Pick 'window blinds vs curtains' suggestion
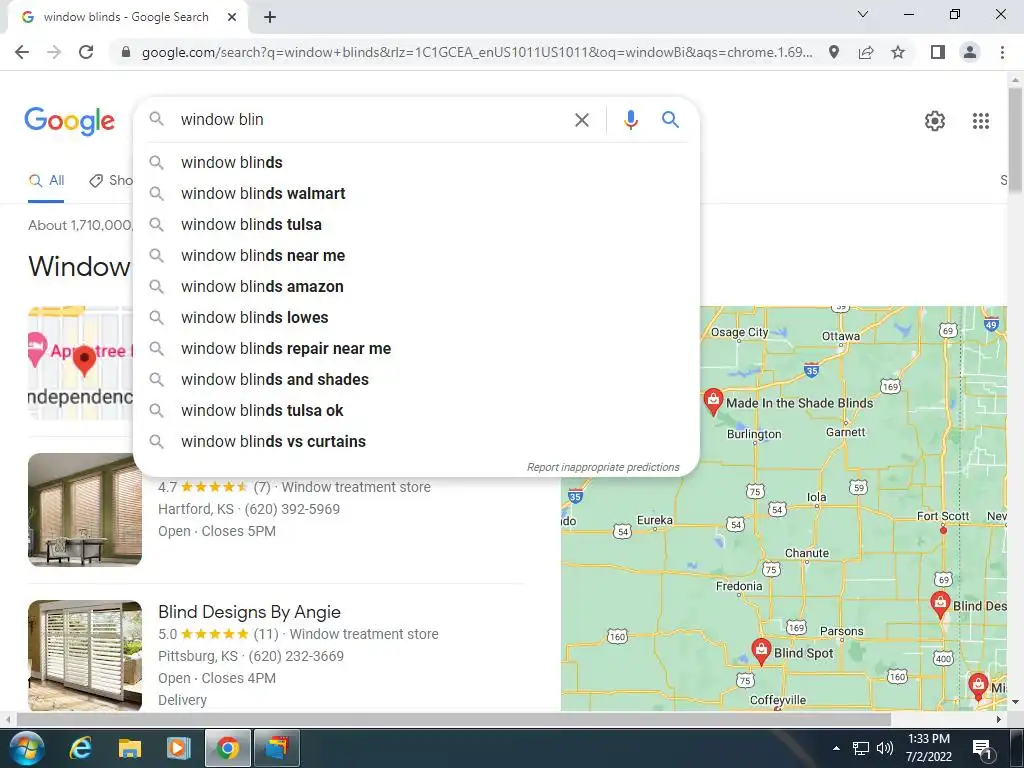 [416, 441]
